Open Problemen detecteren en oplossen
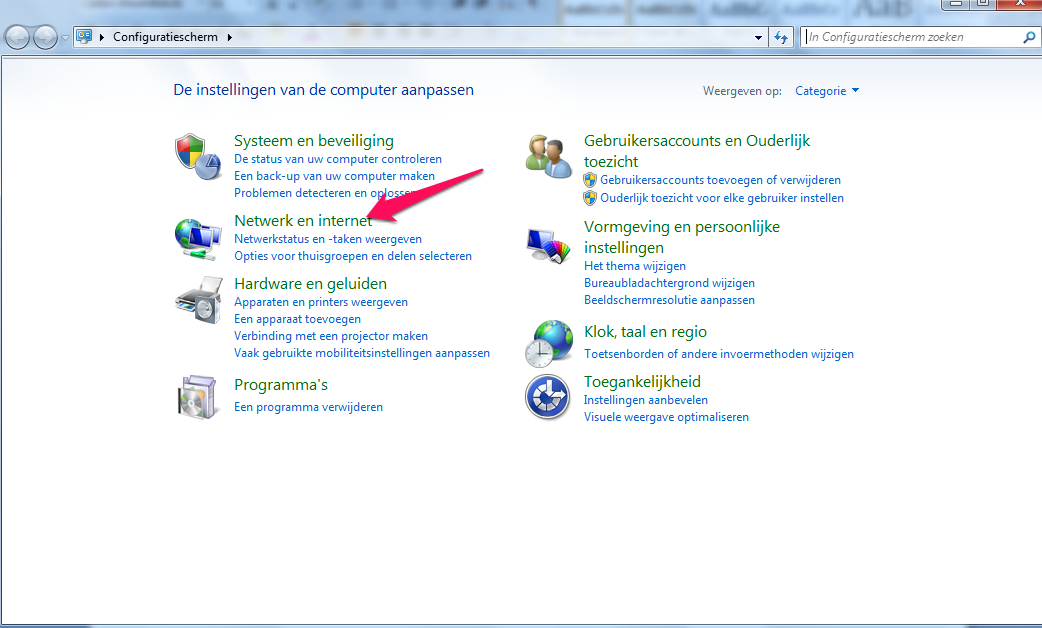This screenshot has height=628, width=1042. click(x=325, y=193)
